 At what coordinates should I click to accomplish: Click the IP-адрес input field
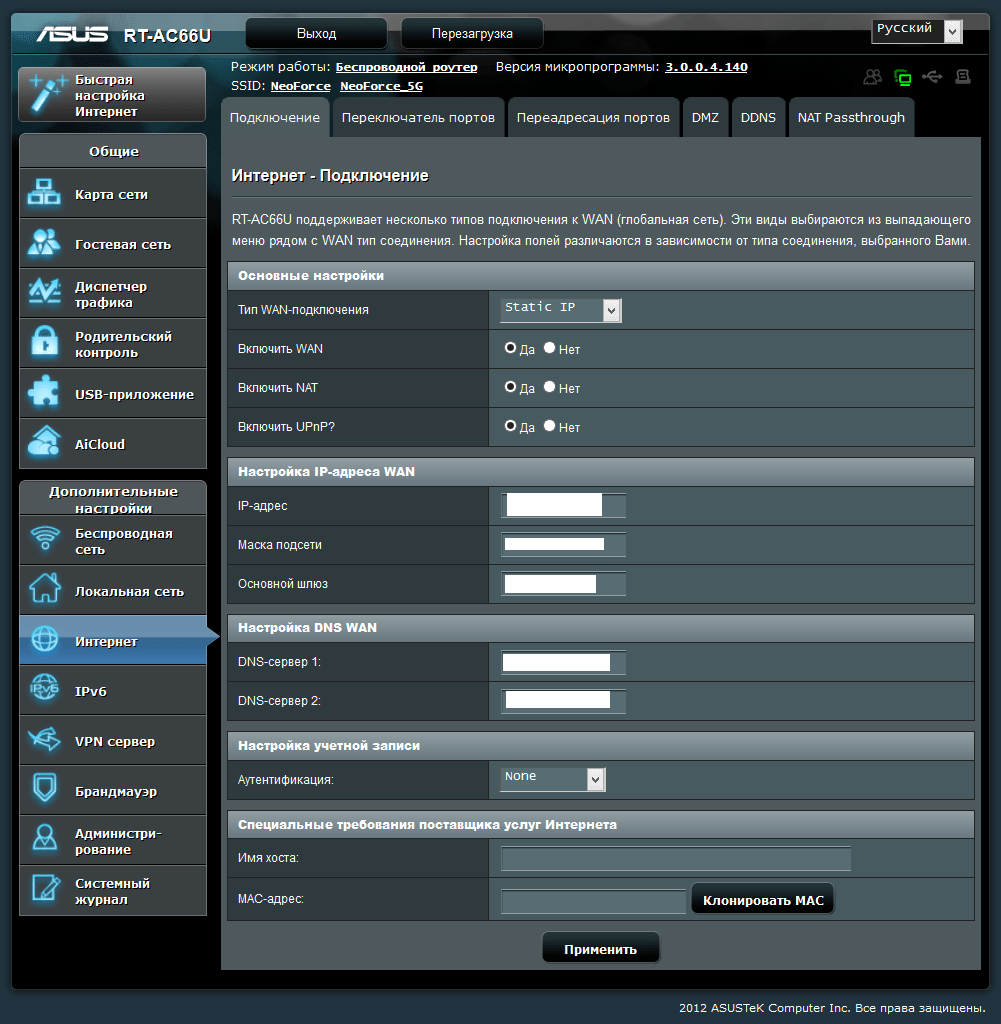pyautogui.click(x=564, y=505)
